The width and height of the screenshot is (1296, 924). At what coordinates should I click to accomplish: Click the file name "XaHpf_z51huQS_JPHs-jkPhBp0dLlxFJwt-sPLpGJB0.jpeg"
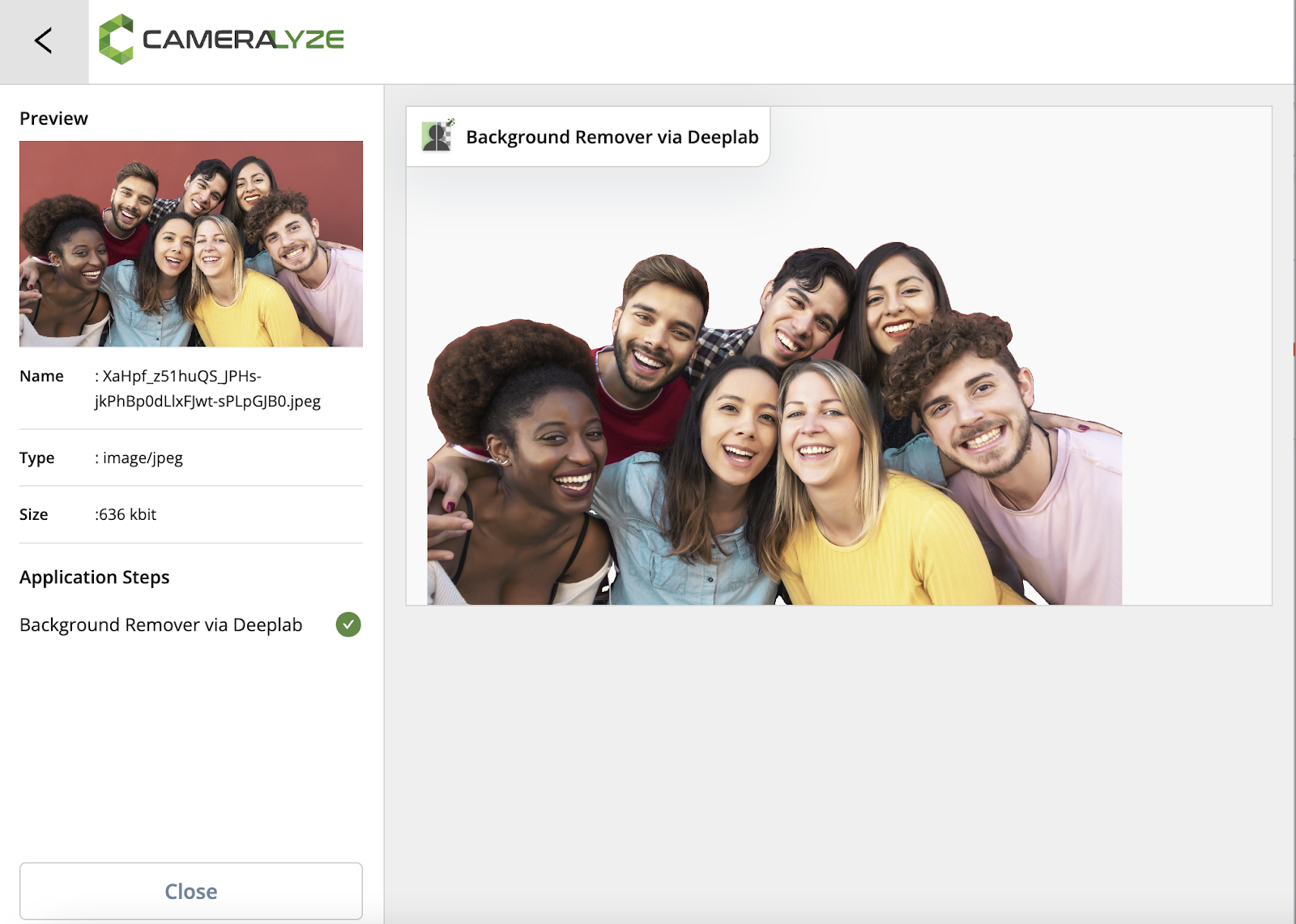[x=208, y=389]
